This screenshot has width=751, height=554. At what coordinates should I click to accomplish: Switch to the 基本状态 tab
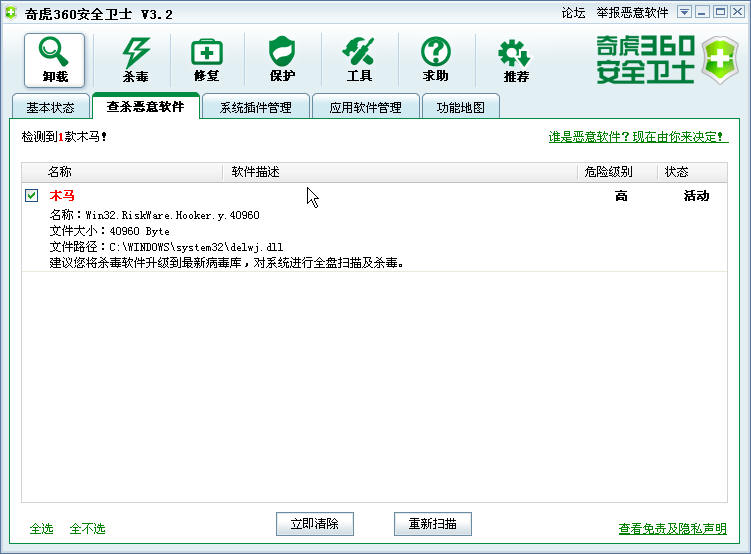click(x=50, y=106)
